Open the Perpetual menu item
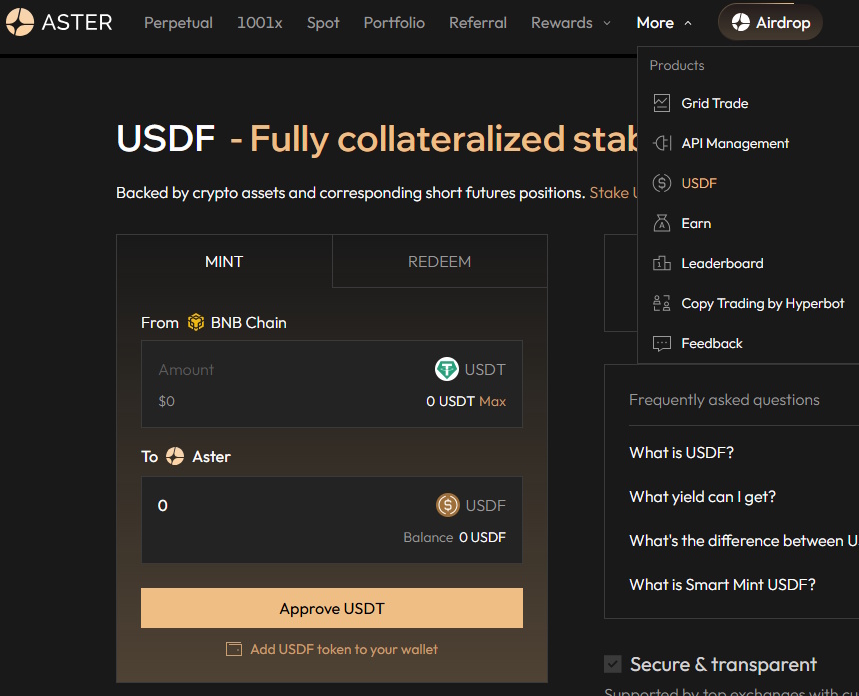 point(178,22)
